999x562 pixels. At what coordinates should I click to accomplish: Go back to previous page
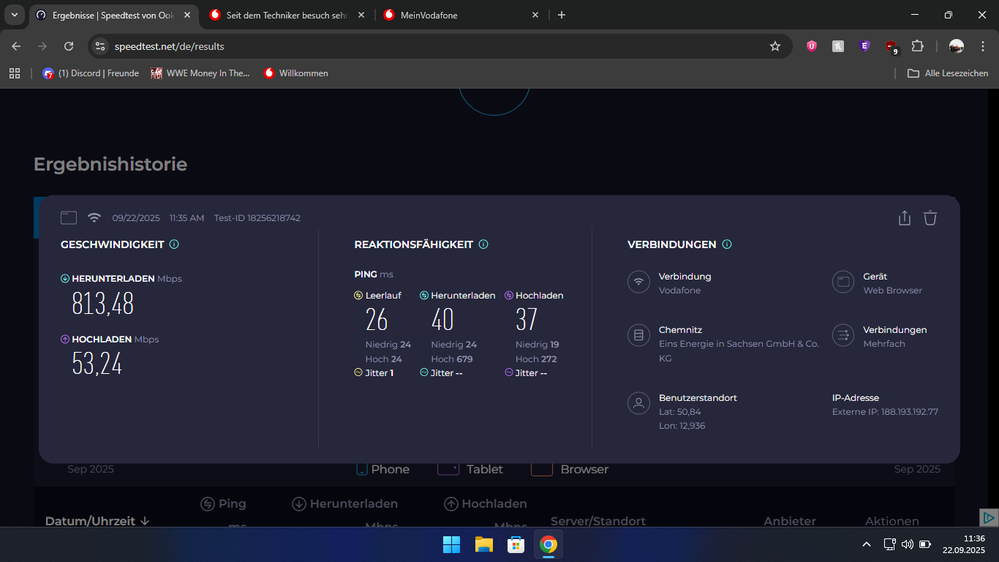(16, 46)
